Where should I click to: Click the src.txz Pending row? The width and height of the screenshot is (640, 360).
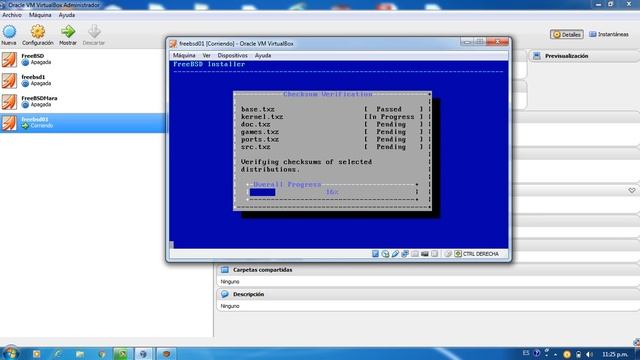(x=332, y=147)
